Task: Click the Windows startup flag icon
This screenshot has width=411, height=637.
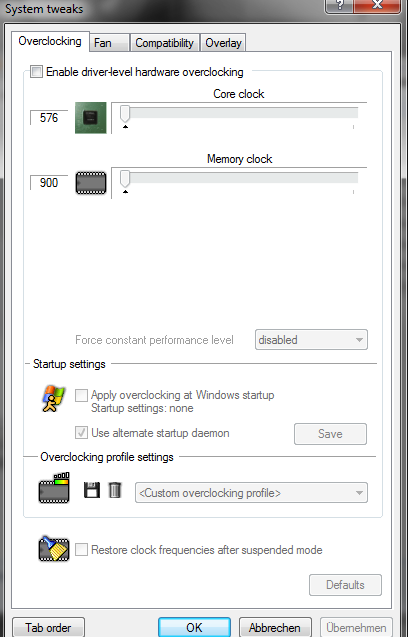Action: [54, 399]
